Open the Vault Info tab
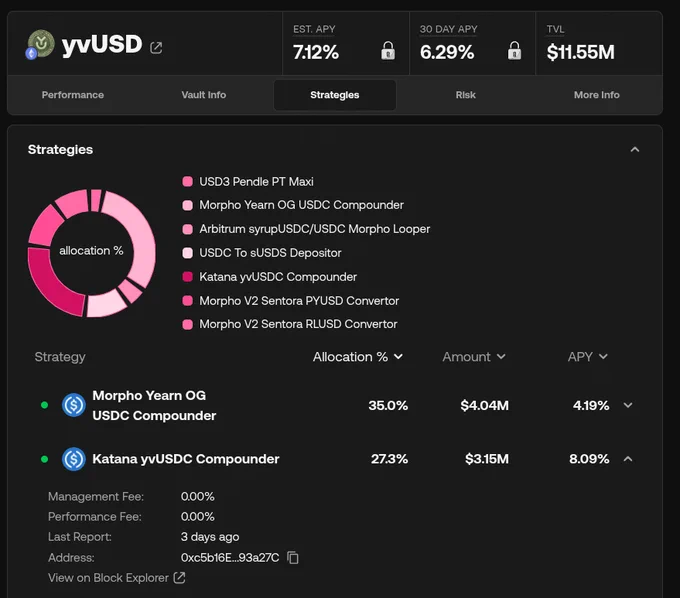 tap(204, 95)
